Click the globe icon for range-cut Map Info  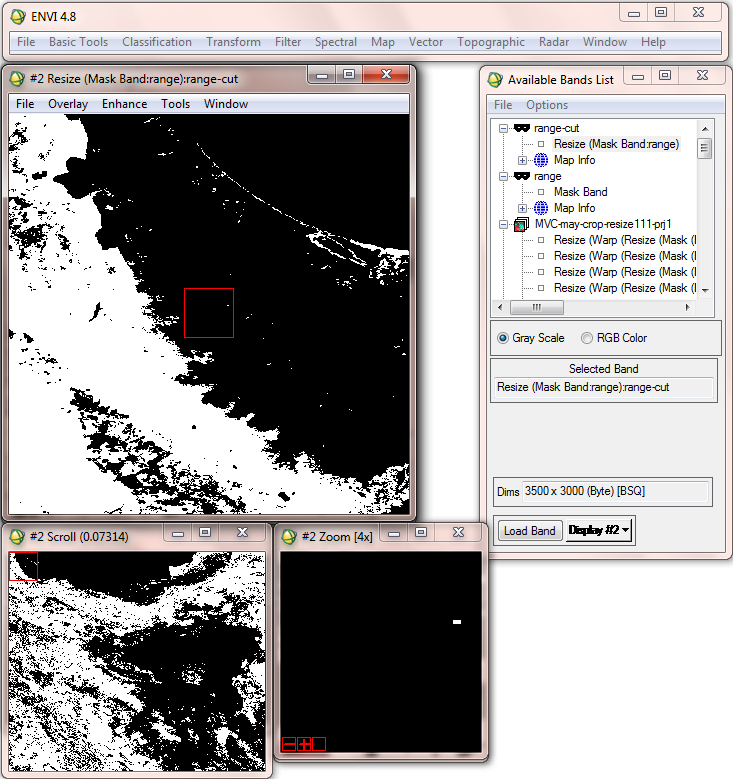(541, 160)
